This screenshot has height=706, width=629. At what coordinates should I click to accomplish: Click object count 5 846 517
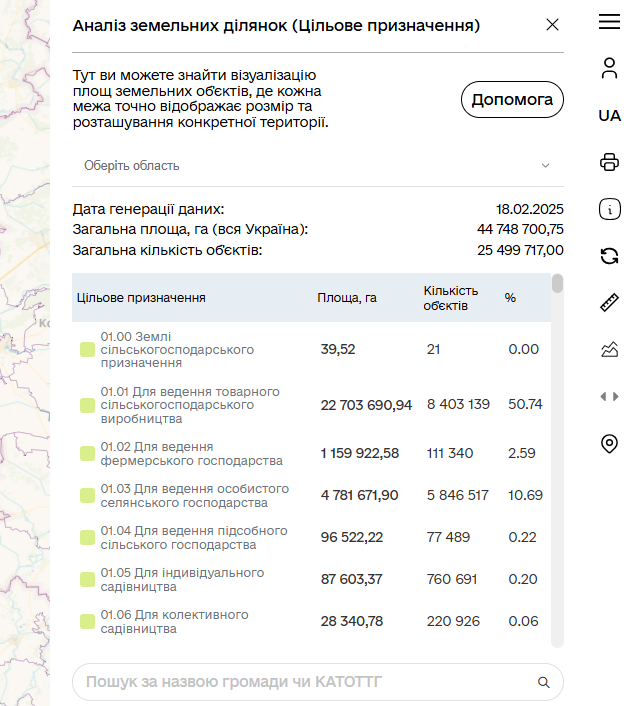point(457,495)
